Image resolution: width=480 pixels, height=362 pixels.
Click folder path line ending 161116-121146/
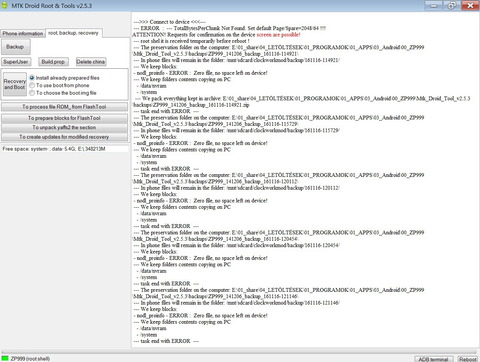[237, 303]
